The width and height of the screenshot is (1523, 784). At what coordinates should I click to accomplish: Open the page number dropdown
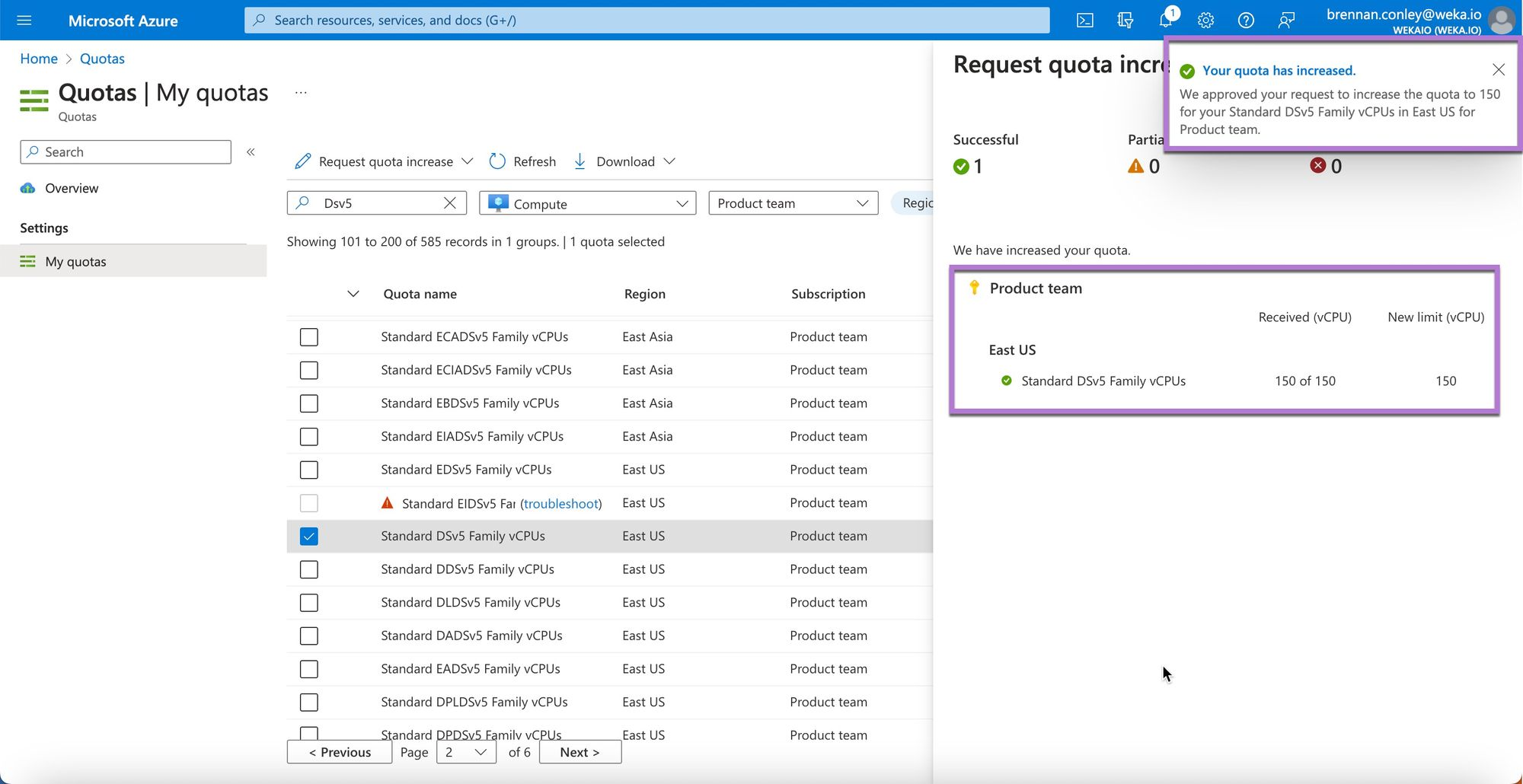(x=466, y=752)
